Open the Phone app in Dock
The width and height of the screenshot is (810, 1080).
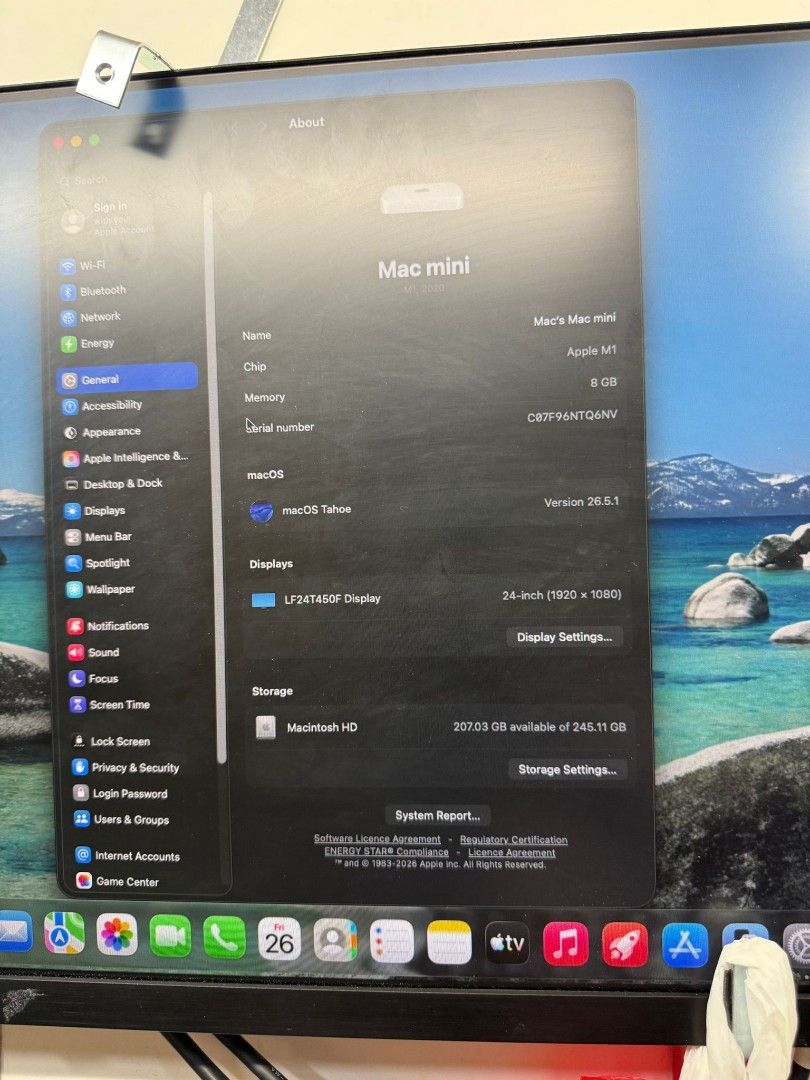tap(224, 937)
